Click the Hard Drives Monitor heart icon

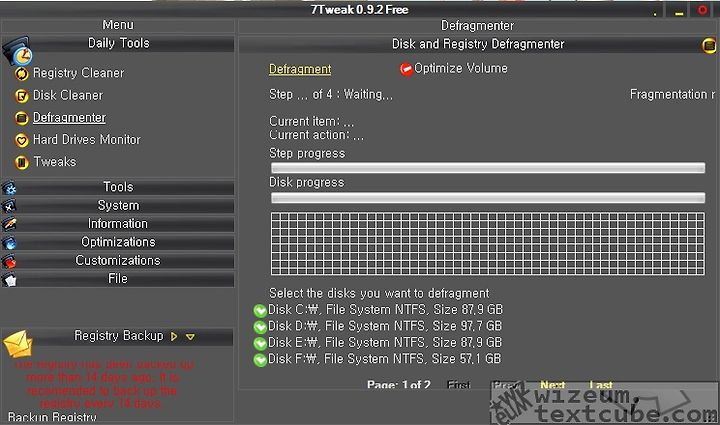[22, 140]
